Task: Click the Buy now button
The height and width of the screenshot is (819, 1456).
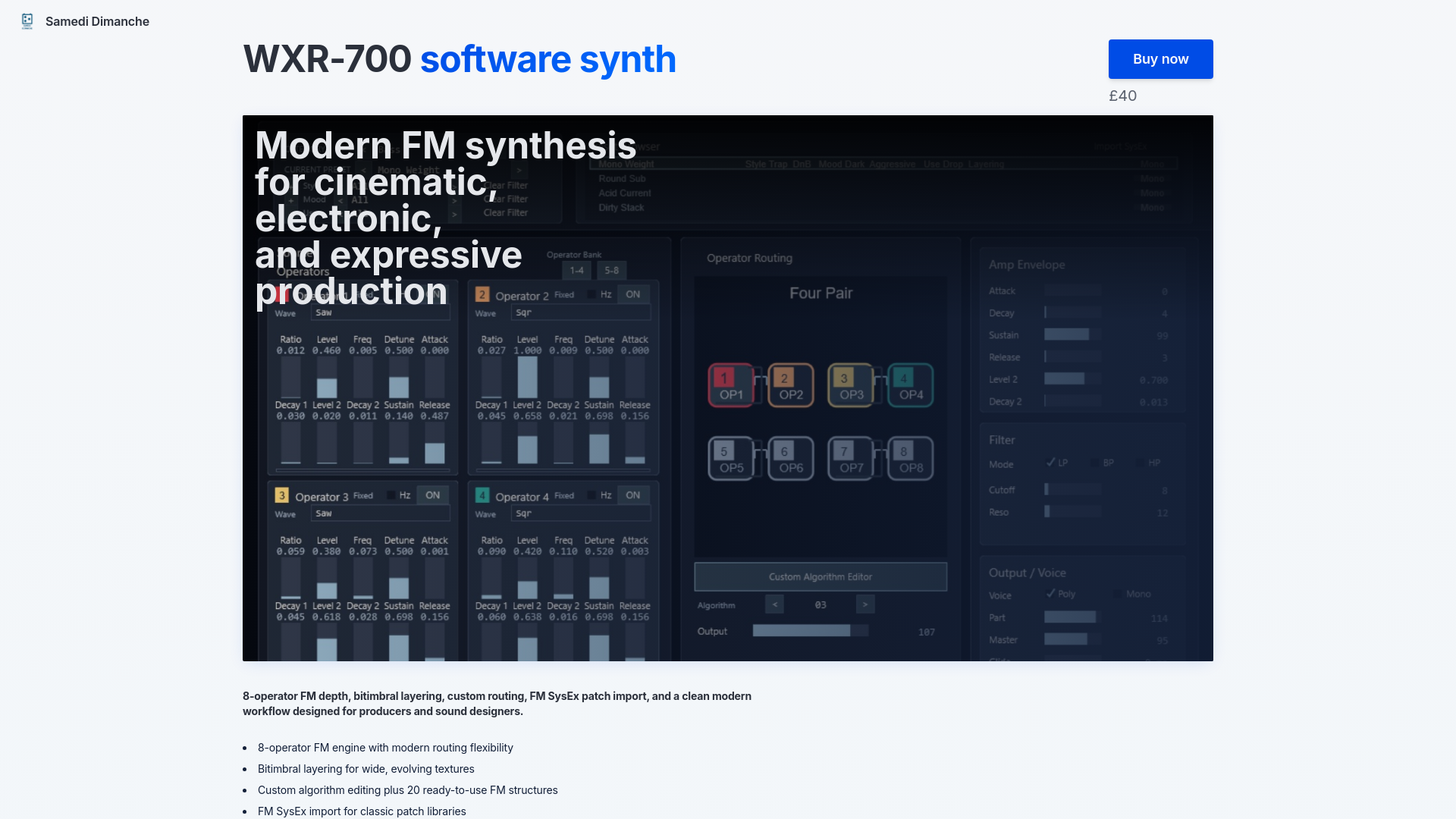Action: coord(1160,59)
